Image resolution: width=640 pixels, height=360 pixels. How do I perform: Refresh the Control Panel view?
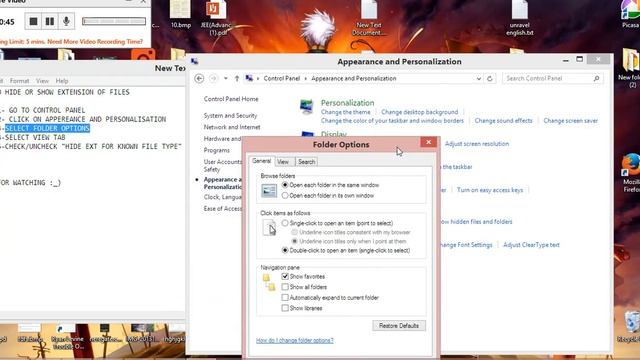[x=490, y=78]
